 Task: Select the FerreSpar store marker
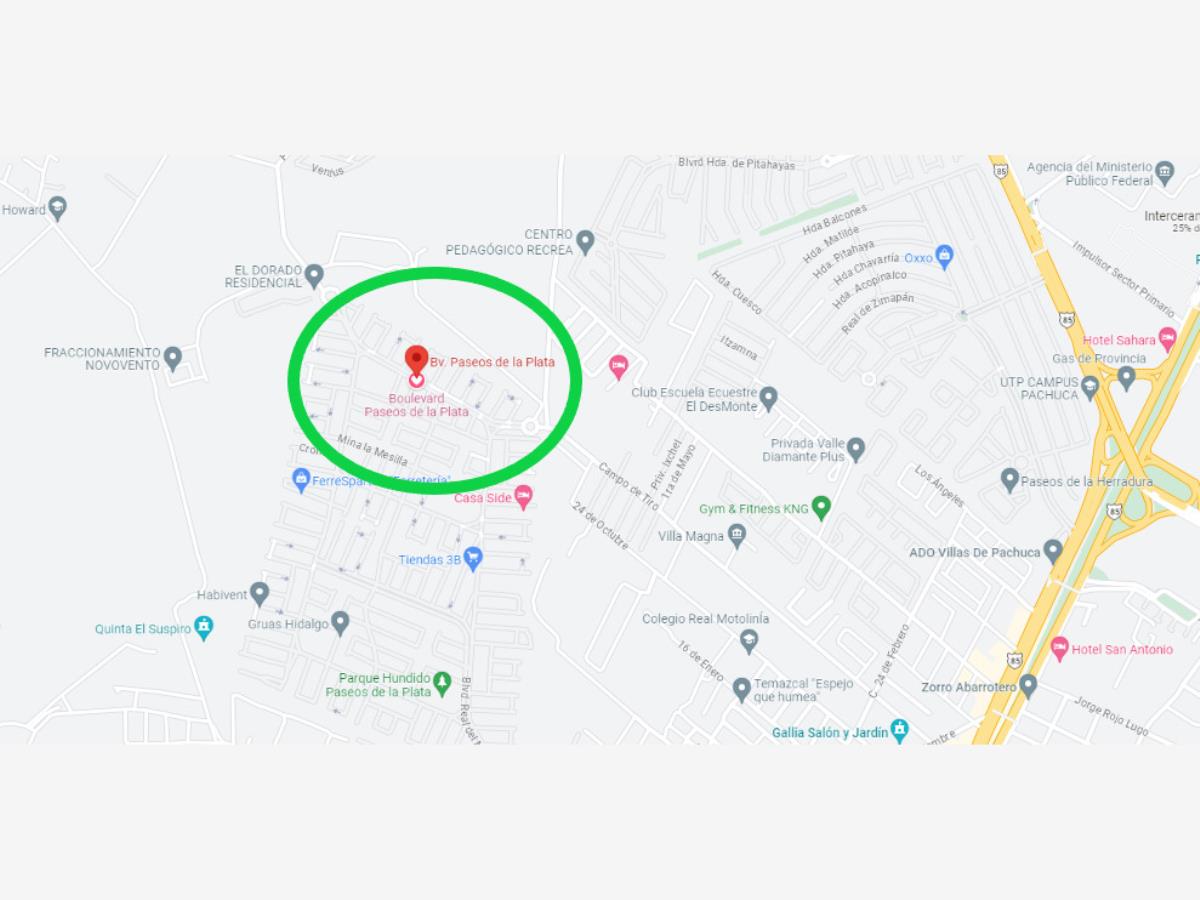point(301,479)
